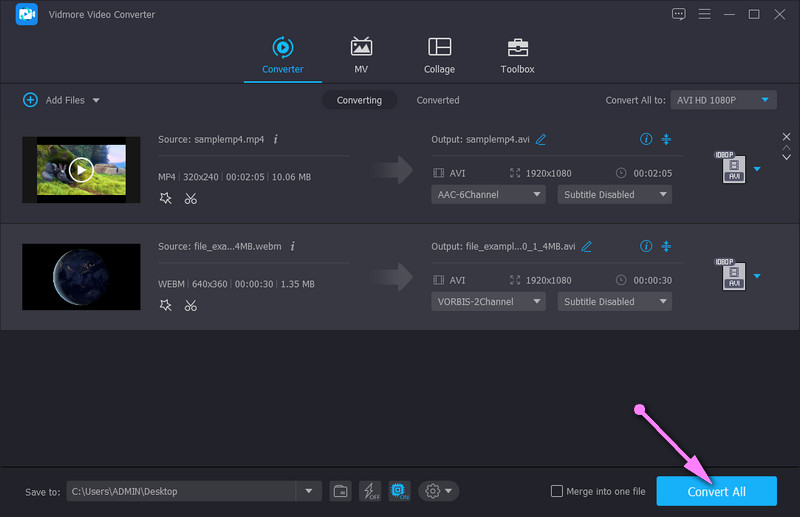Image resolution: width=800 pixels, height=517 pixels.
Task: Click the compress icon on the samplemp4.avi row
Action: 667,139
